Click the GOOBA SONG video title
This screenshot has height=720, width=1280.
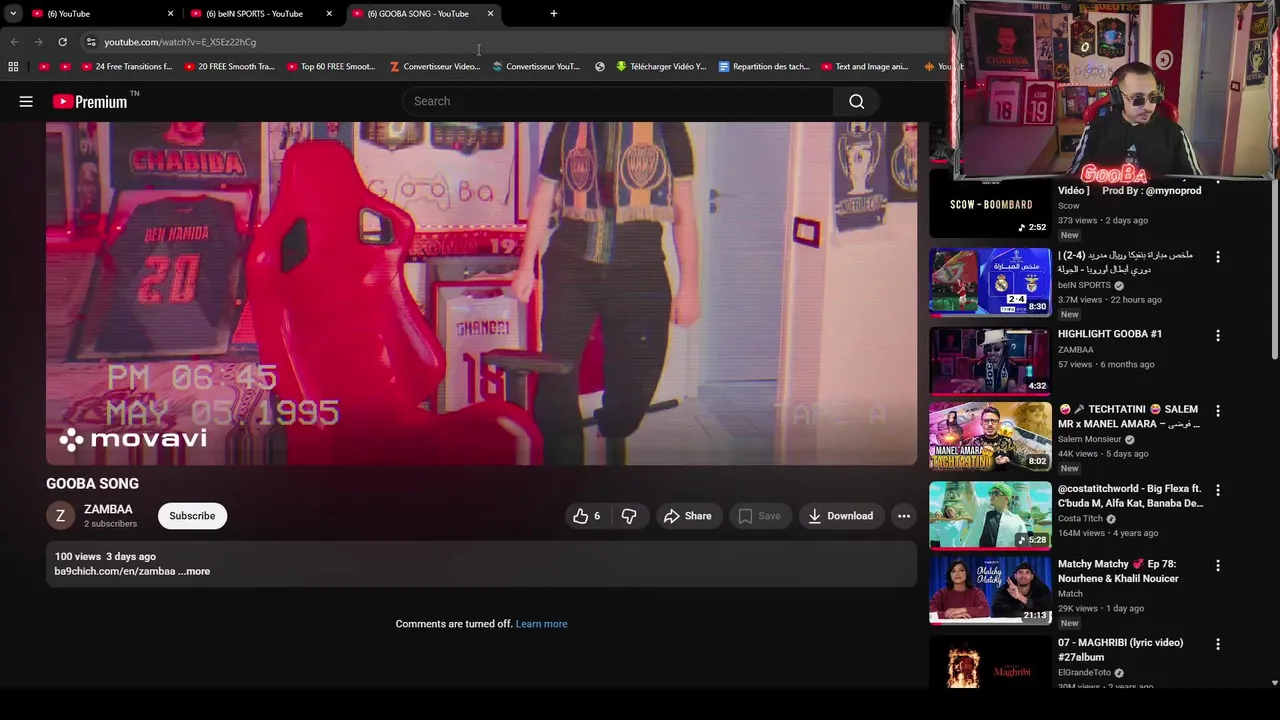click(92, 483)
